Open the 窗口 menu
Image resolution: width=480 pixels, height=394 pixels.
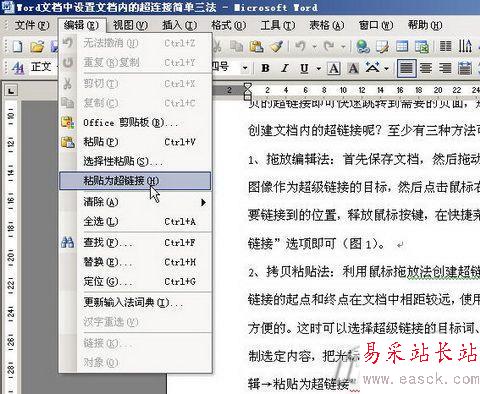pyautogui.click(x=376, y=25)
